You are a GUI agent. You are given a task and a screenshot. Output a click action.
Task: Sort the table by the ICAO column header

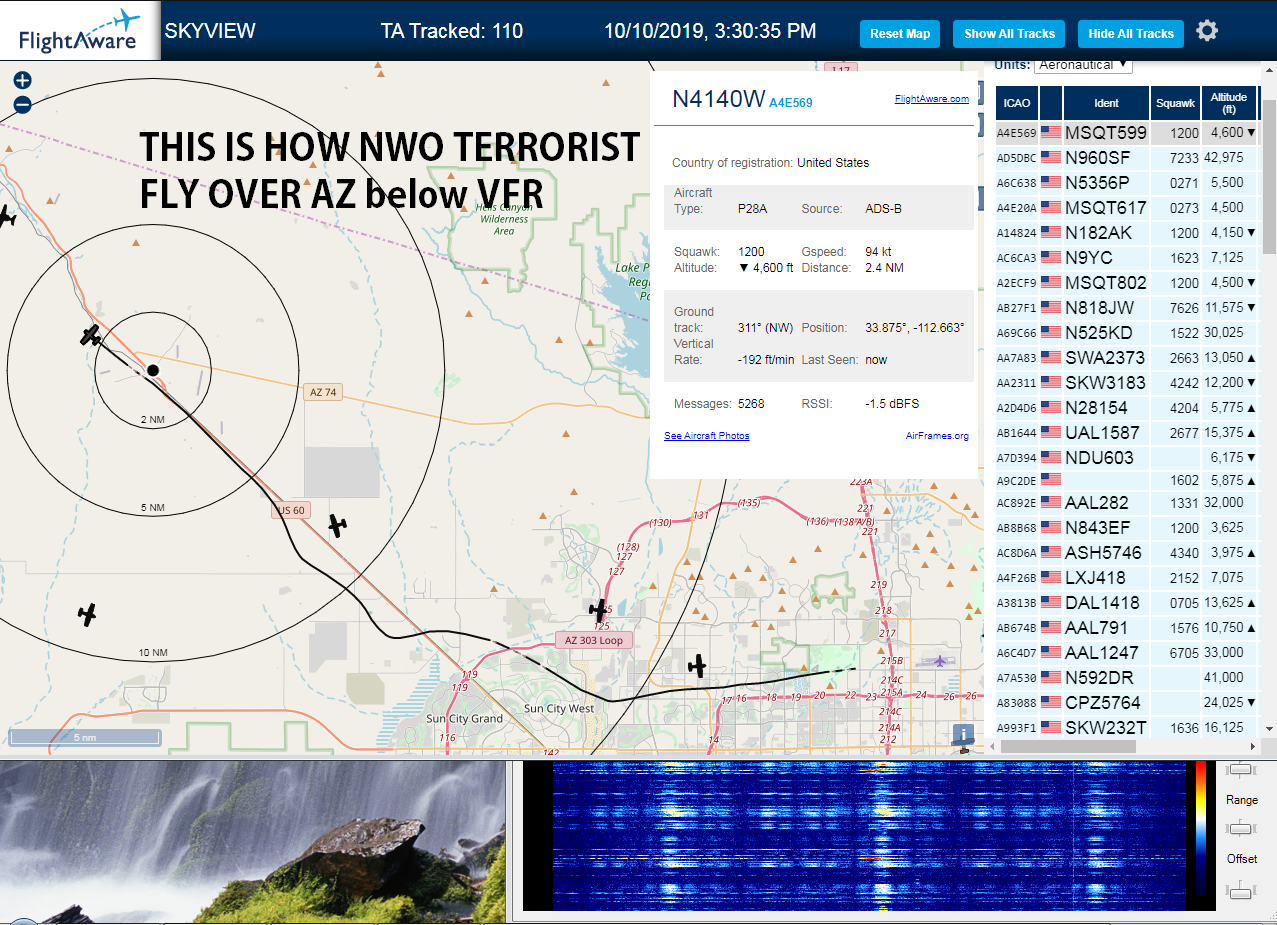(1016, 103)
